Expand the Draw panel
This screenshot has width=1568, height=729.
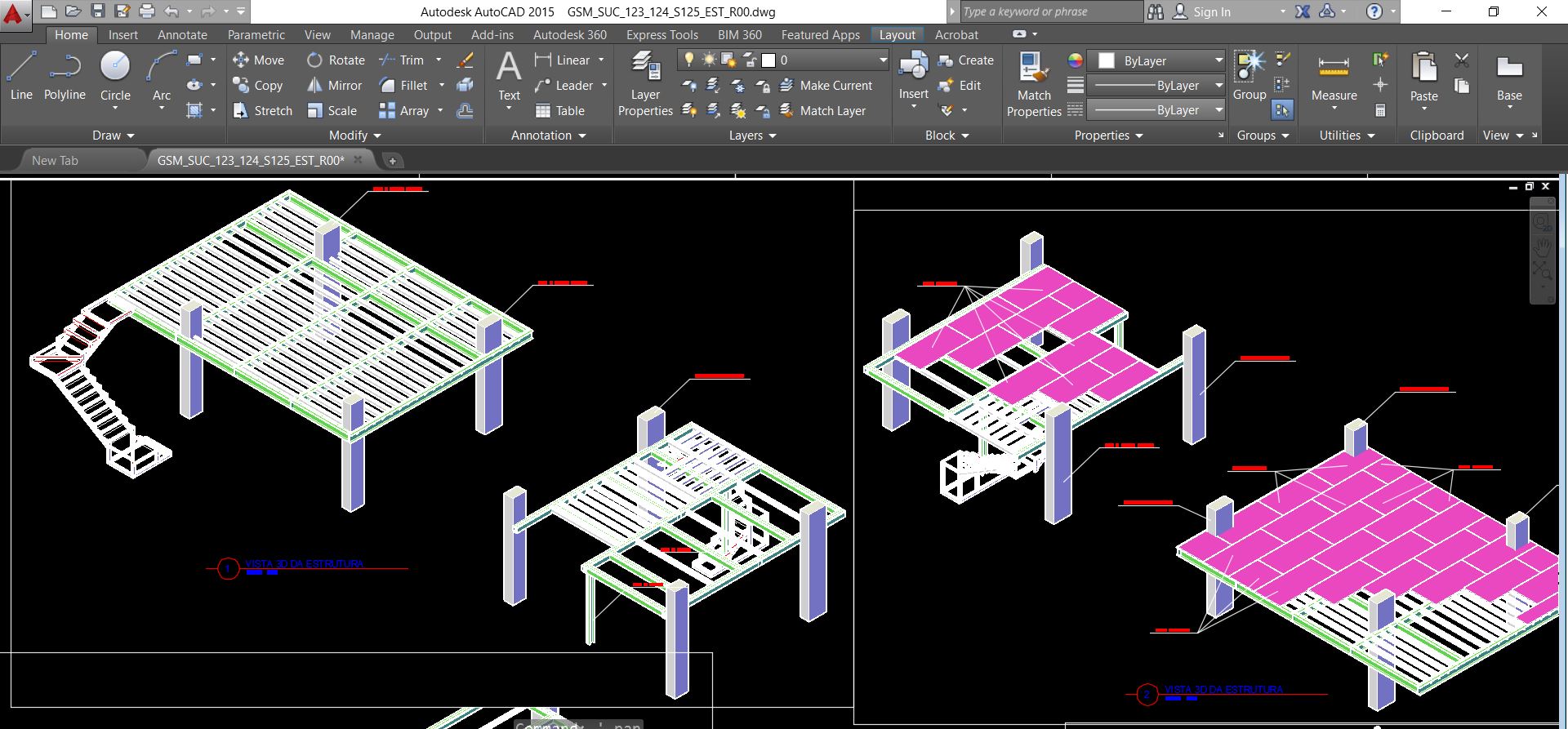pyautogui.click(x=113, y=136)
